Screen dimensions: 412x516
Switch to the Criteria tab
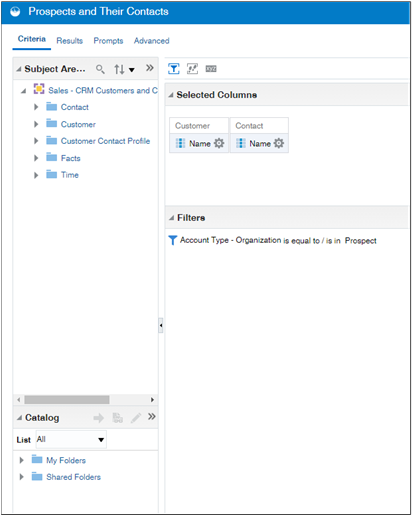pyautogui.click(x=32, y=39)
